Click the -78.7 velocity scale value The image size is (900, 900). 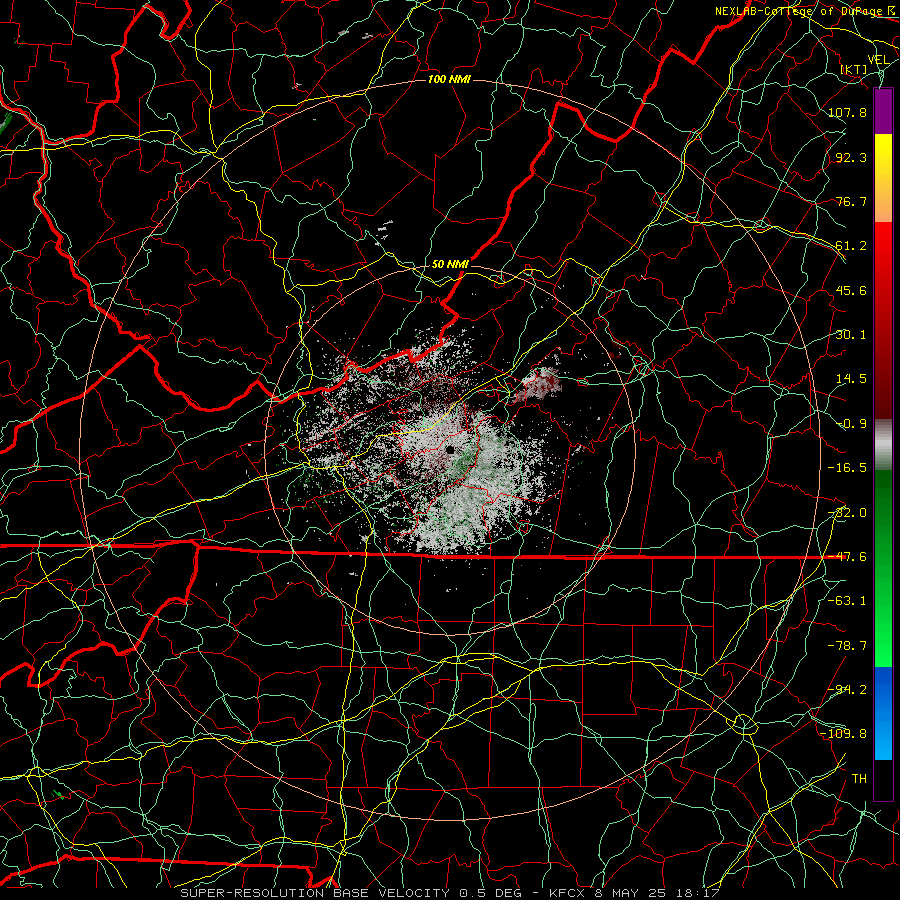(847, 646)
